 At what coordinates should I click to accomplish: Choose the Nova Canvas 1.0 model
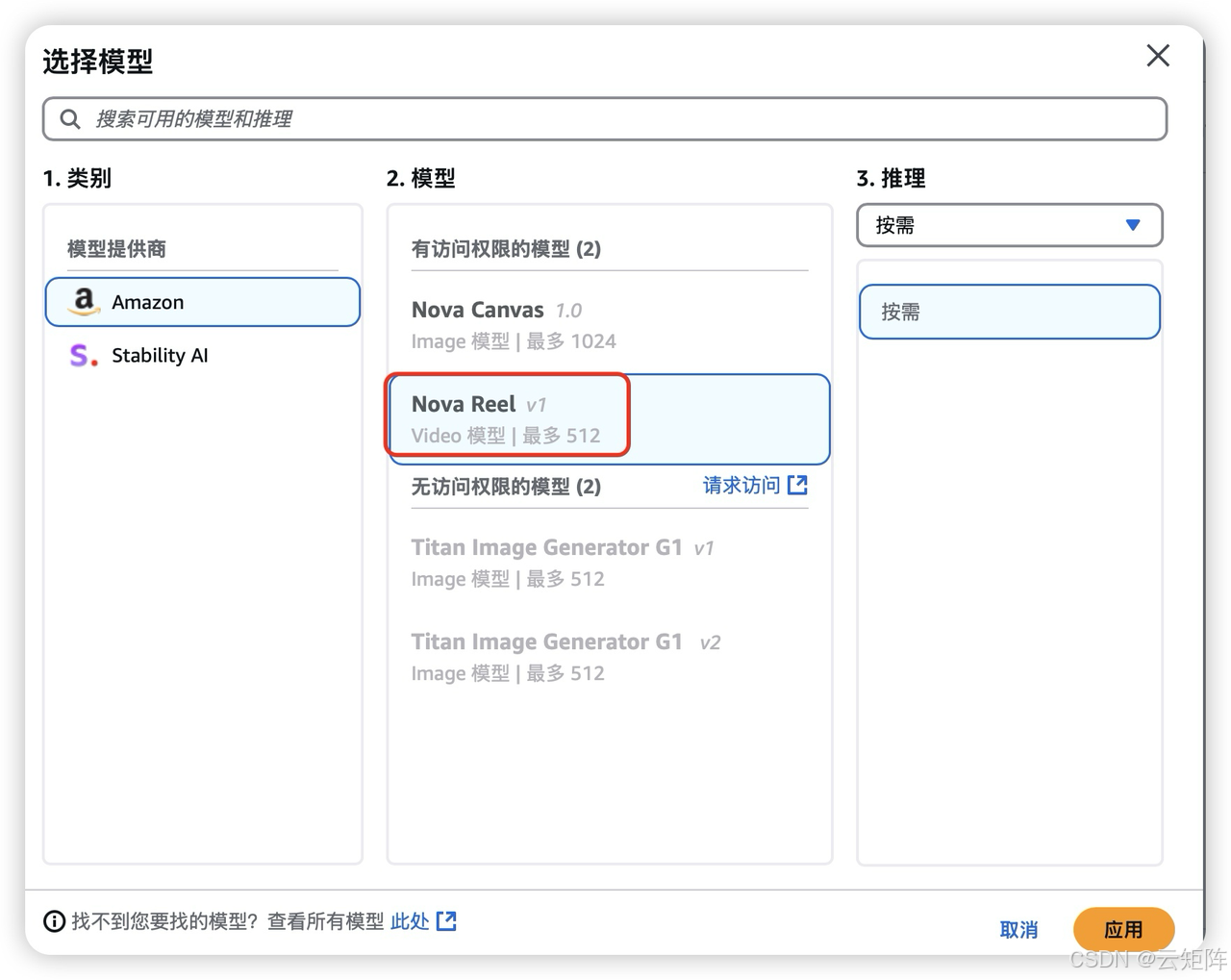coord(610,325)
